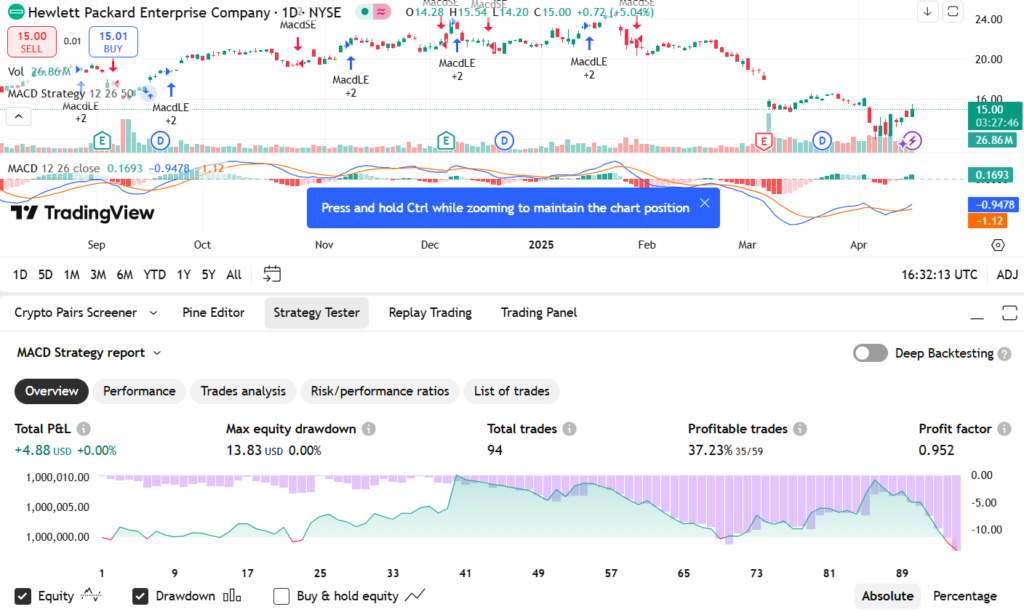Select the Strategy Tester tab
1024x612 pixels.
317,313
